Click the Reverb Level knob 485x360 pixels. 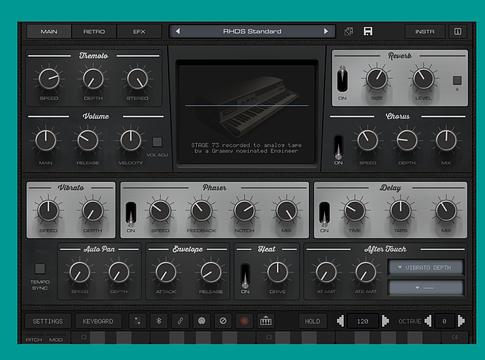pos(423,79)
